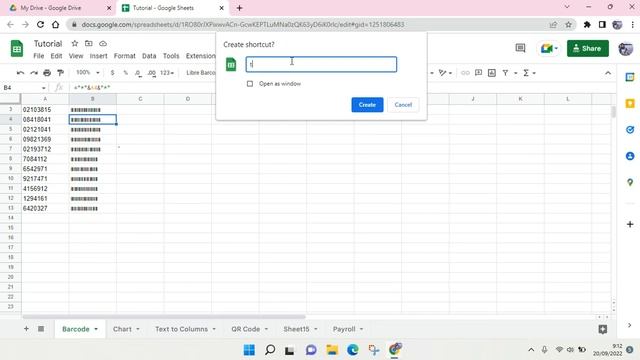Image resolution: width=640 pixels, height=360 pixels.
Task: Select cell with 6420327
Action: (x=45, y=208)
